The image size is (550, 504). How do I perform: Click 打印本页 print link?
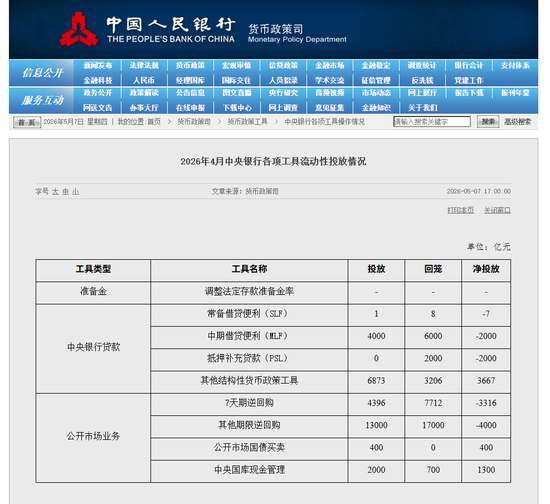(460, 210)
